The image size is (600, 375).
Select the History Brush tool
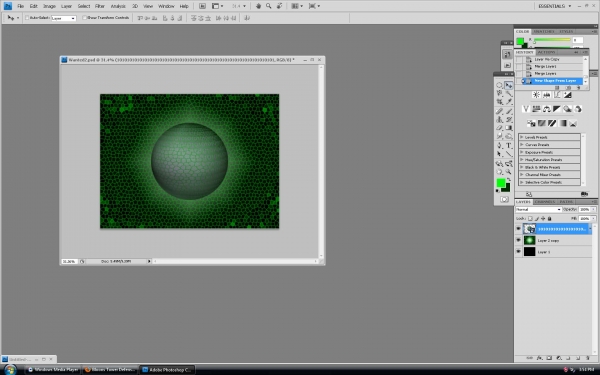pos(509,119)
